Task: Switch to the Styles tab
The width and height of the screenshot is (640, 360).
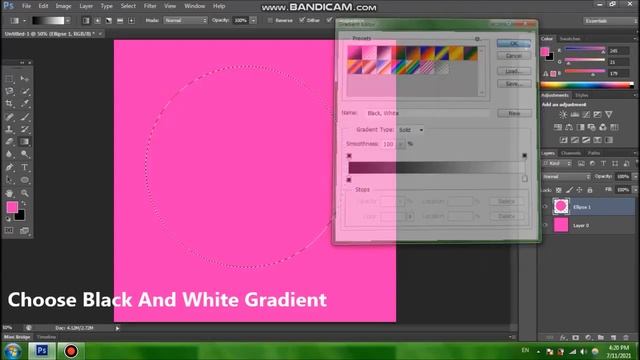Action: 581,95
